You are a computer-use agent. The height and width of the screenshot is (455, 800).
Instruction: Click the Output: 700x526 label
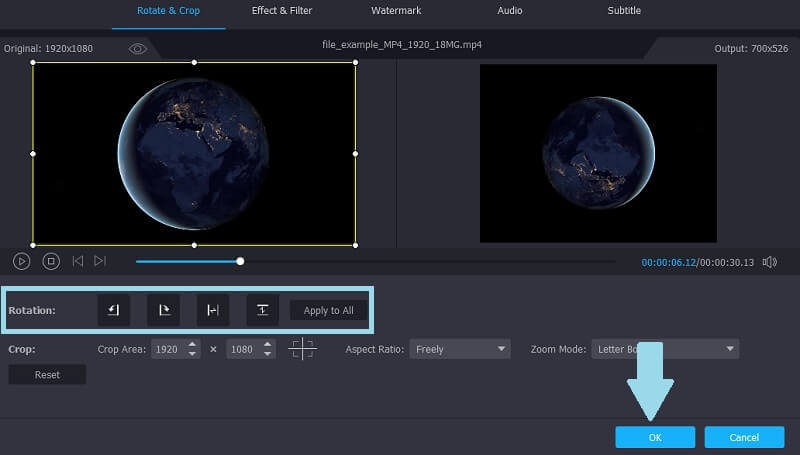[x=751, y=48]
